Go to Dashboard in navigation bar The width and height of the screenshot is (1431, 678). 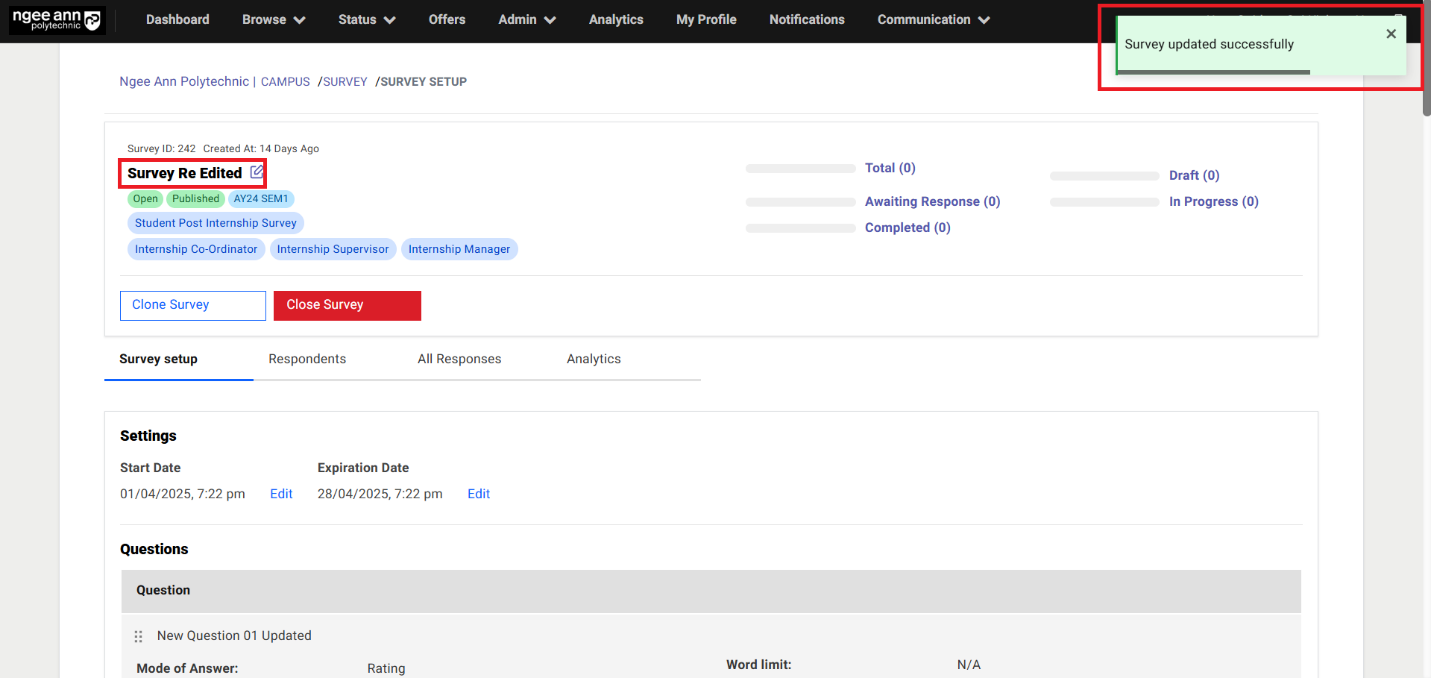point(178,20)
